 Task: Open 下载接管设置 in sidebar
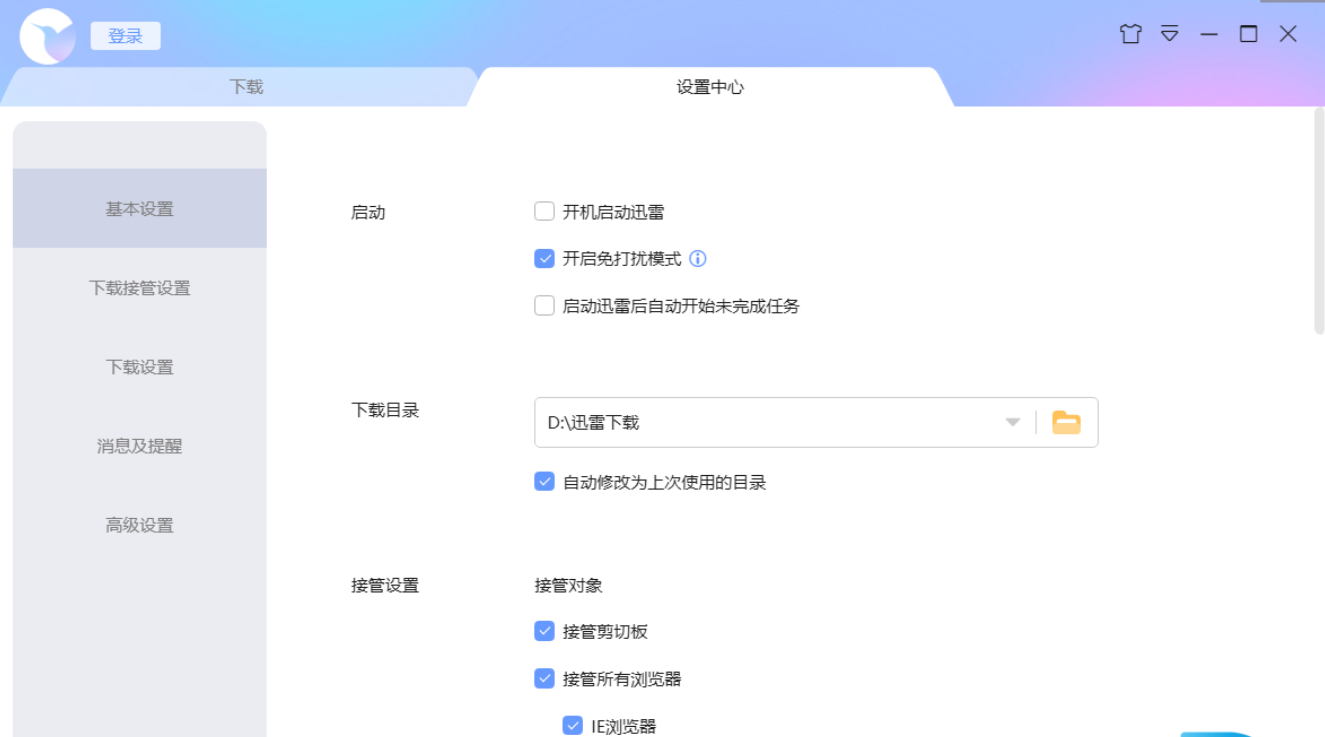pyautogui.click(x=139, y=288)
